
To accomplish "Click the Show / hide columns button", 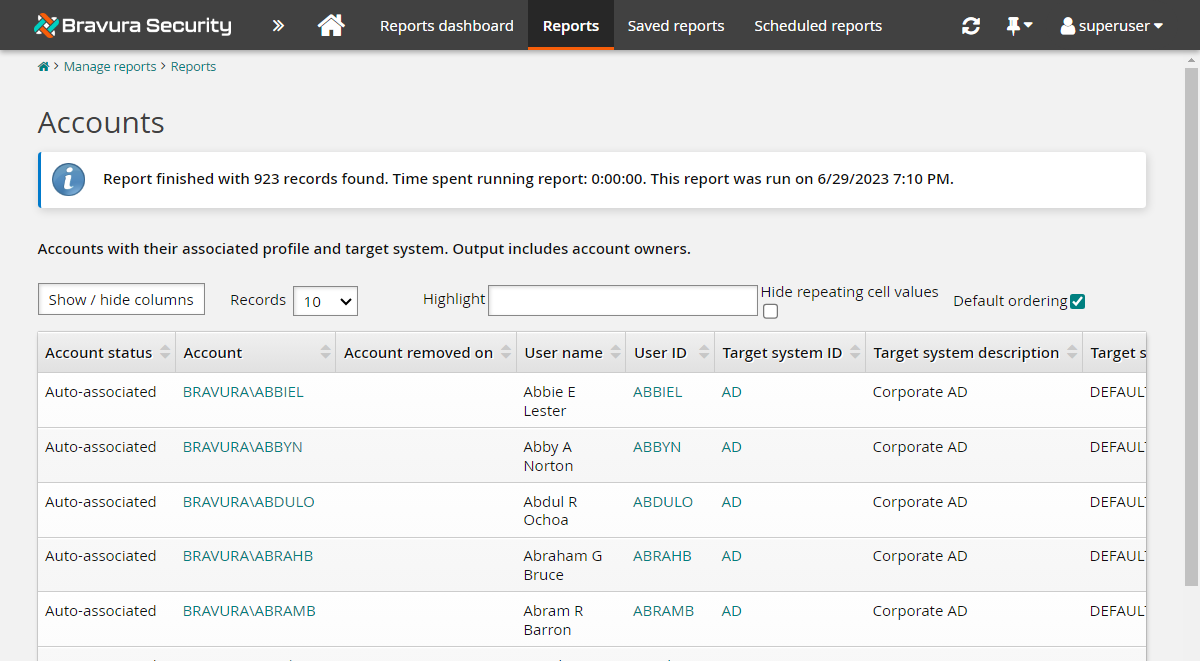I will pos(121,298).
